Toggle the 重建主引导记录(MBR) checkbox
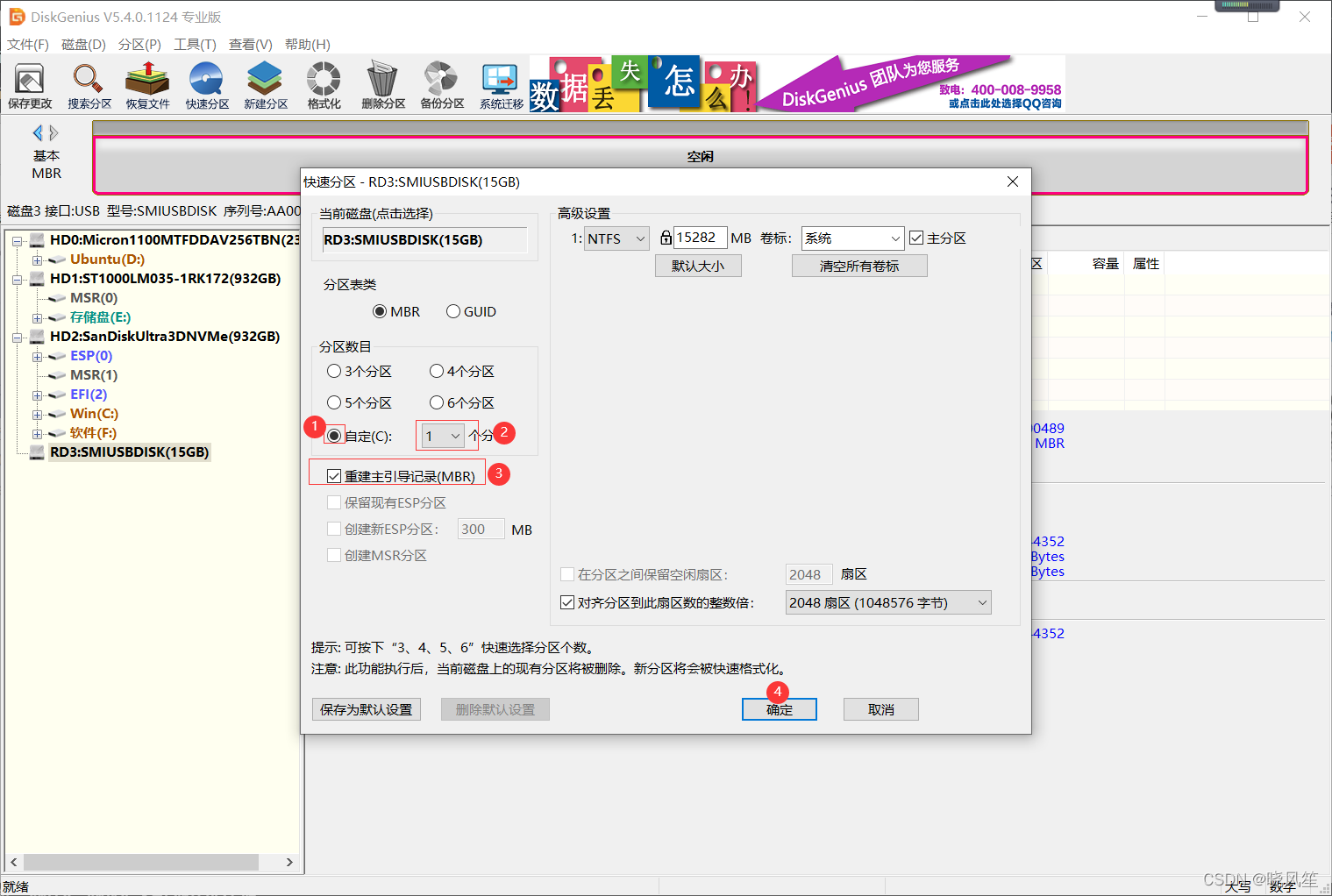This screenshot has width=1332, height=896. pos(334,476)
